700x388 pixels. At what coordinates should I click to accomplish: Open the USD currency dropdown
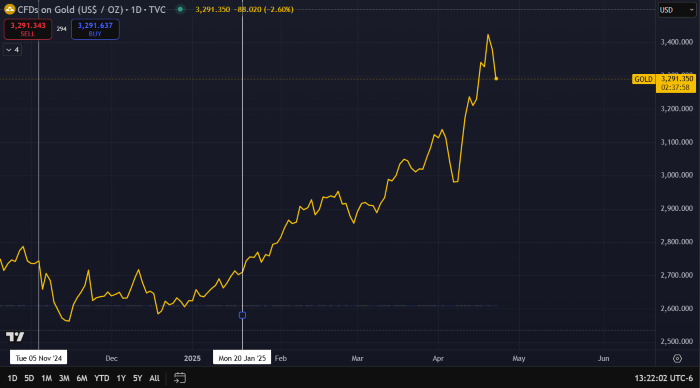click(677, 10)
